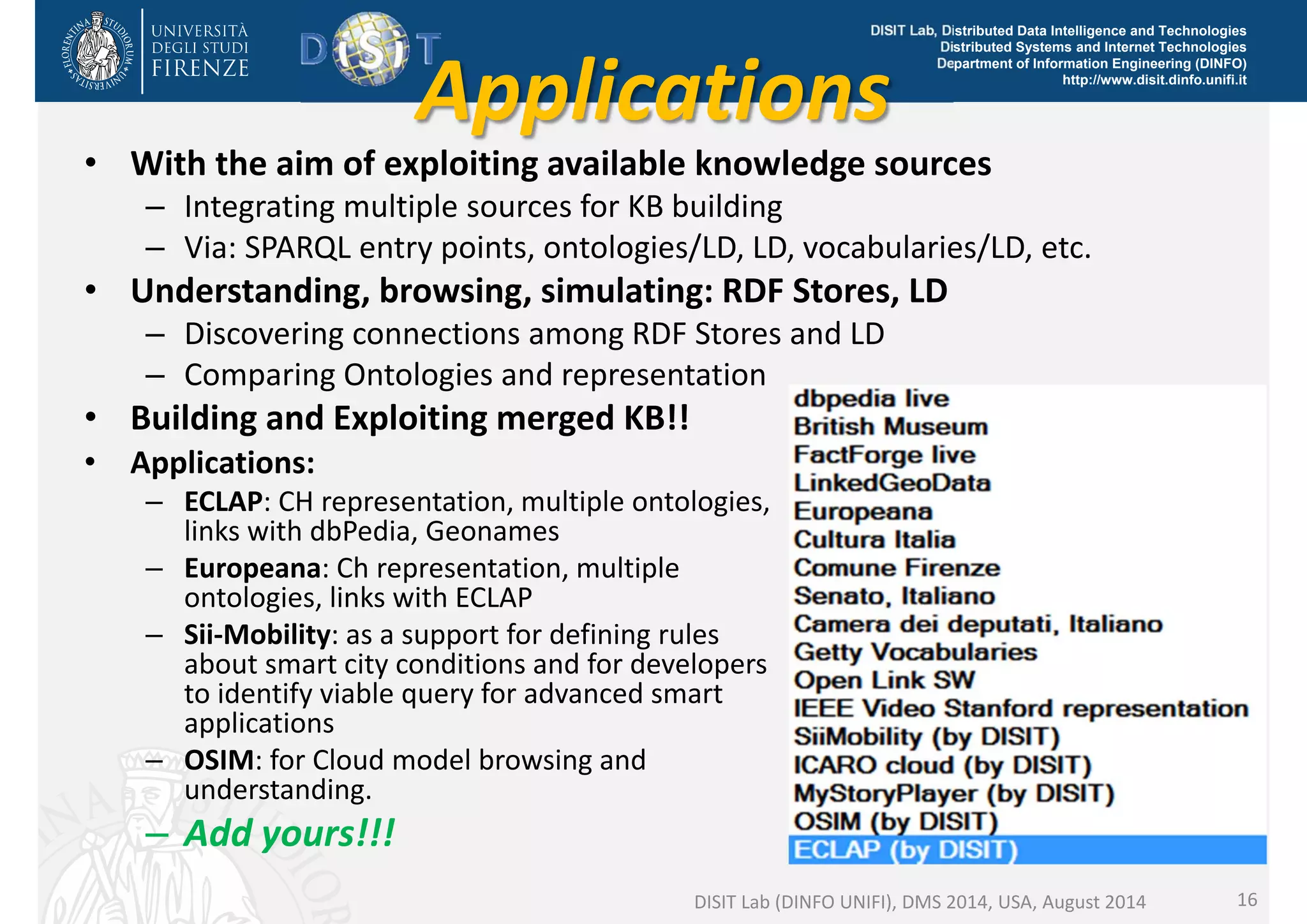
Task: Select 'FactForge live' in the list
Action: pyautogui.click(x=885, y=455)
